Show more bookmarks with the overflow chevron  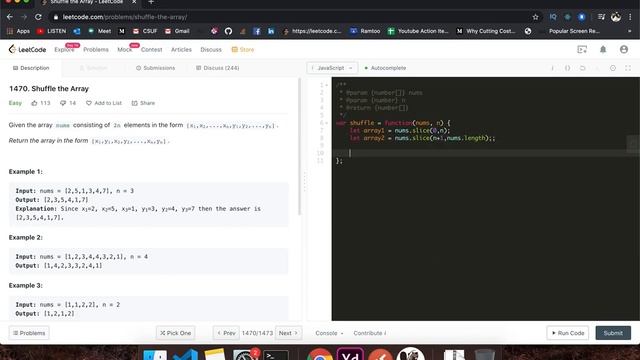click(x=629, y=31)
